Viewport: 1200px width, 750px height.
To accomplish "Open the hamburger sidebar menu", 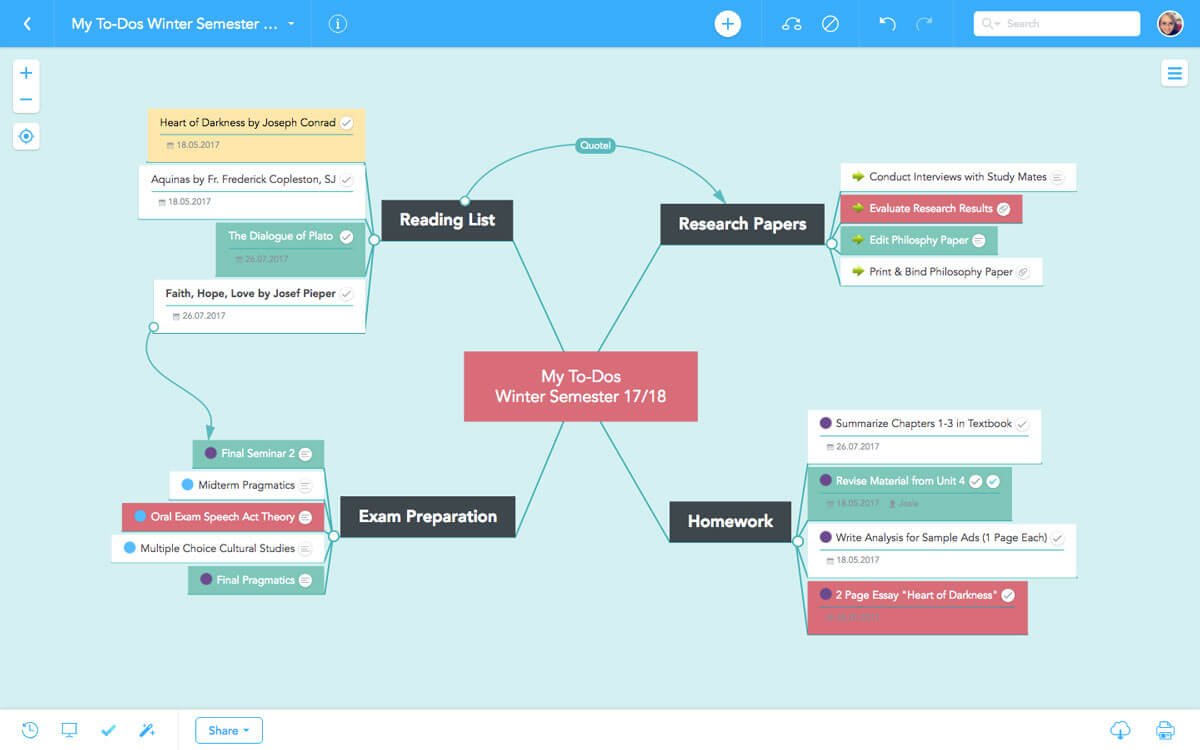I will [1173, 73].
